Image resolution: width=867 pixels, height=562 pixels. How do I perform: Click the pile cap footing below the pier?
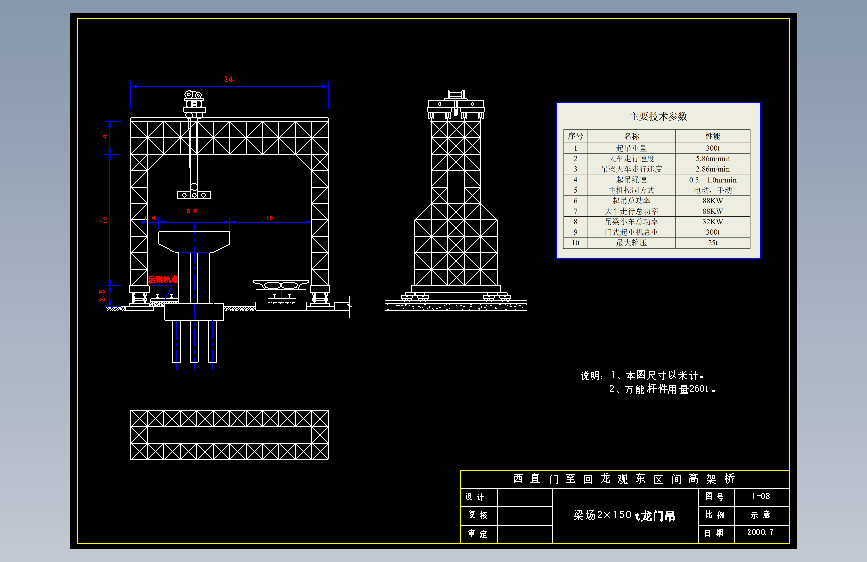click(x=194, y=312)
